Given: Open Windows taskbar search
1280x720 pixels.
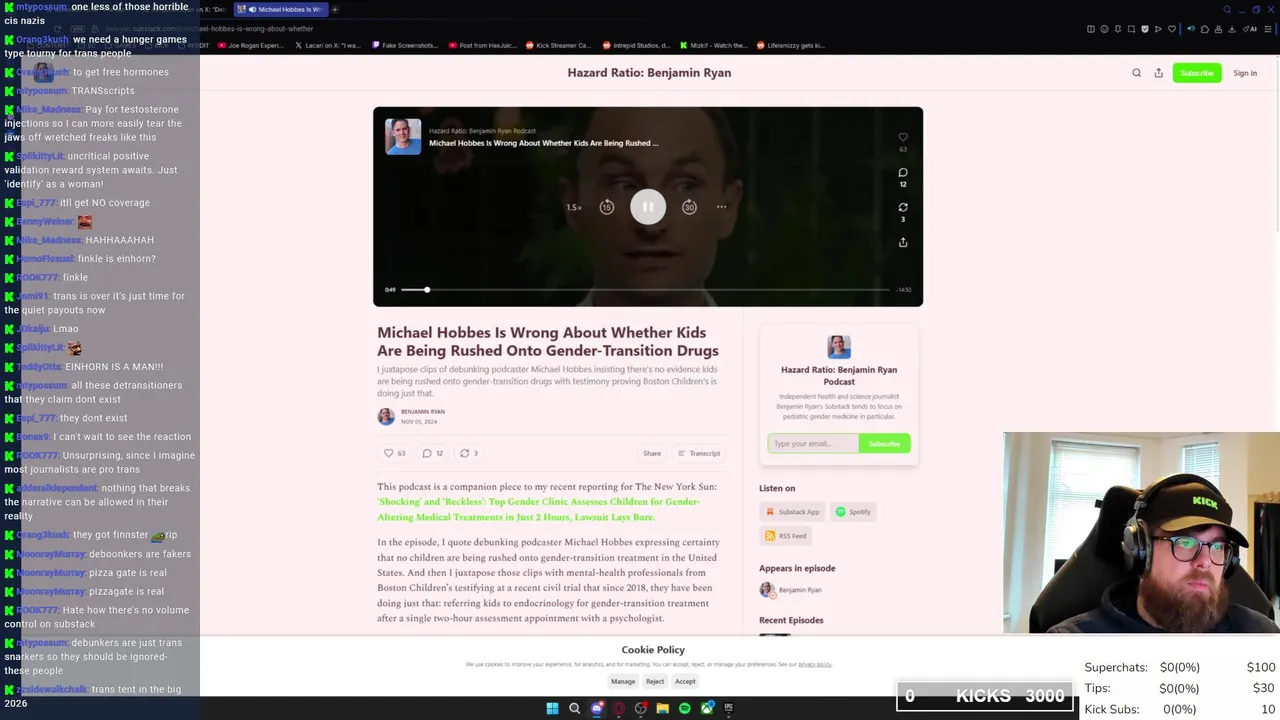Looking at the screenshot, I should tap(574, 708).
